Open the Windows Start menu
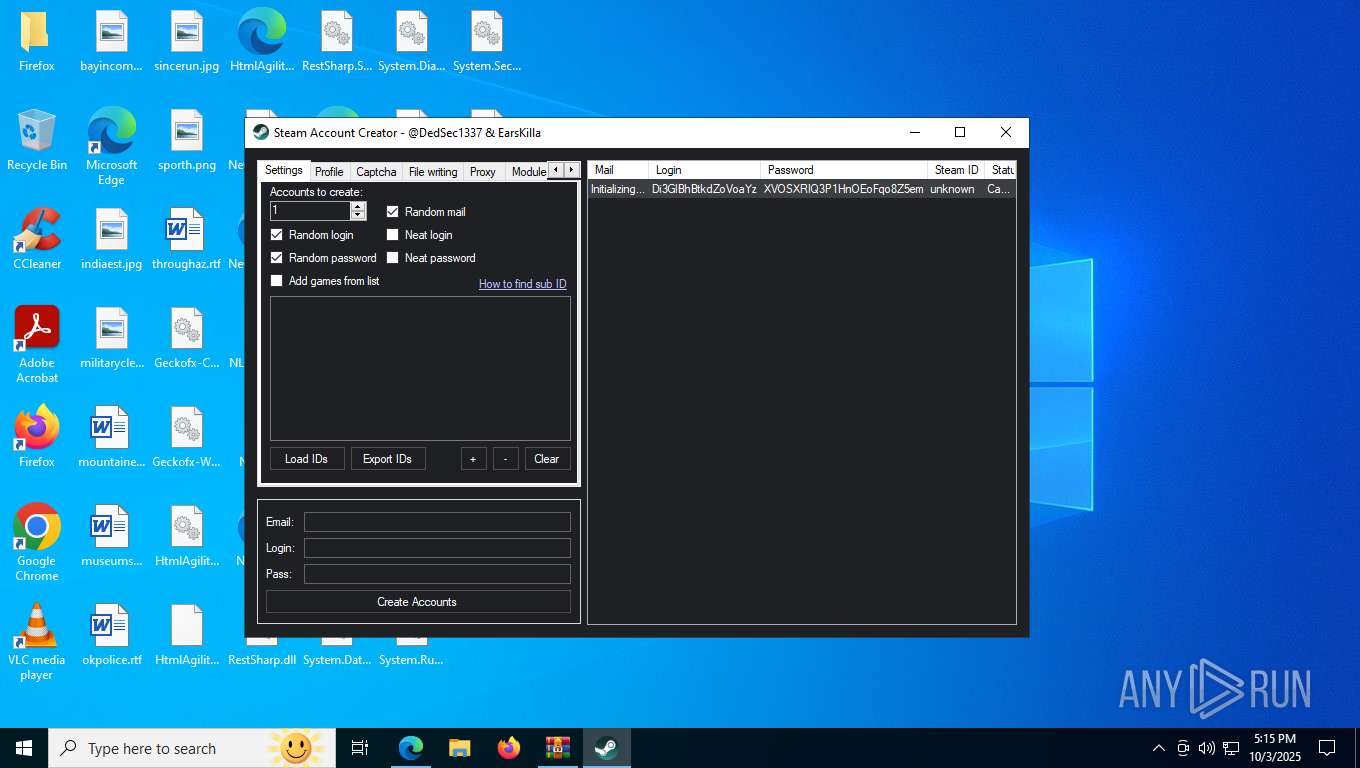The width and height of the screenshot is (1360, 768). coord(24,748)
